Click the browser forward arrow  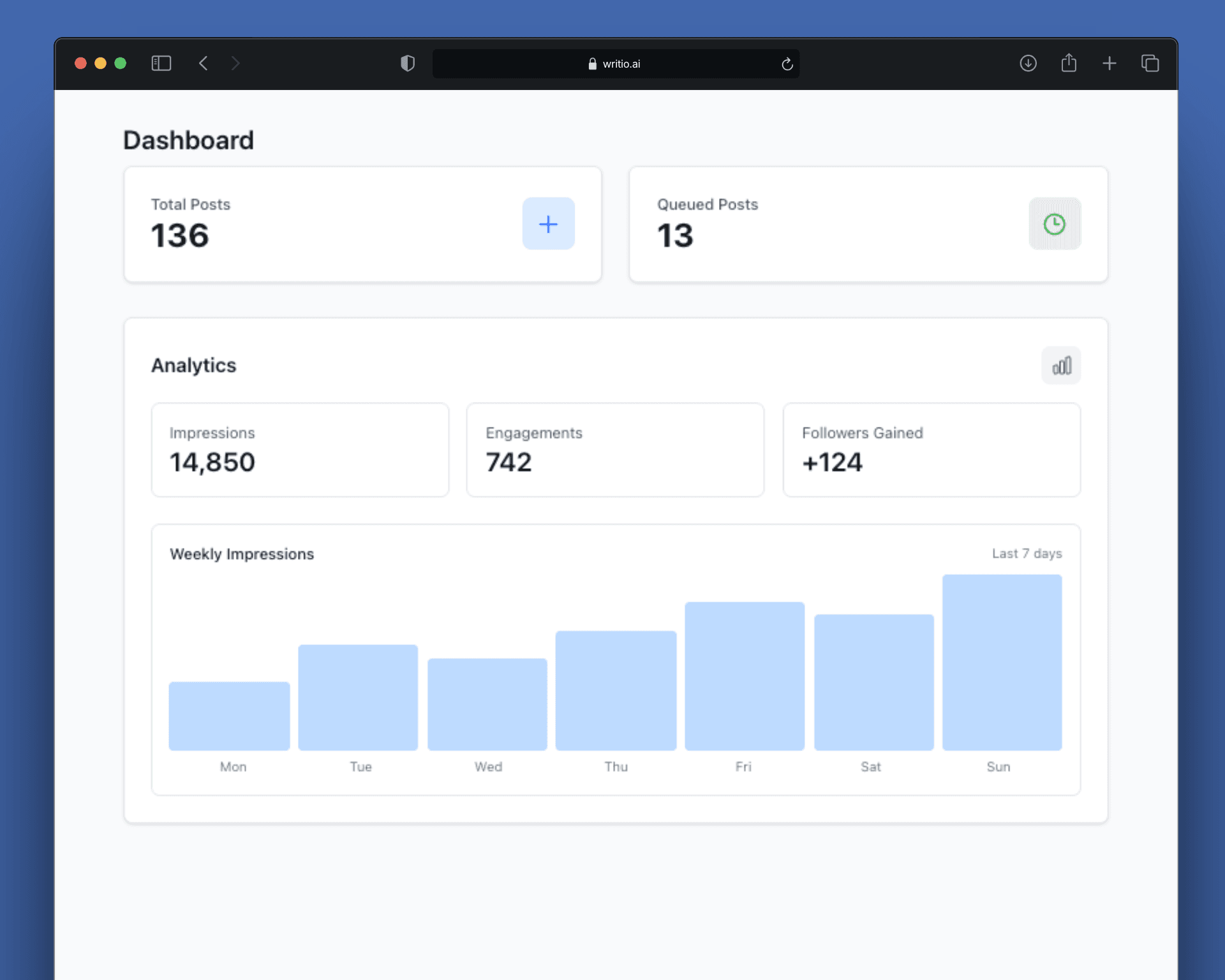pos(235,63)
